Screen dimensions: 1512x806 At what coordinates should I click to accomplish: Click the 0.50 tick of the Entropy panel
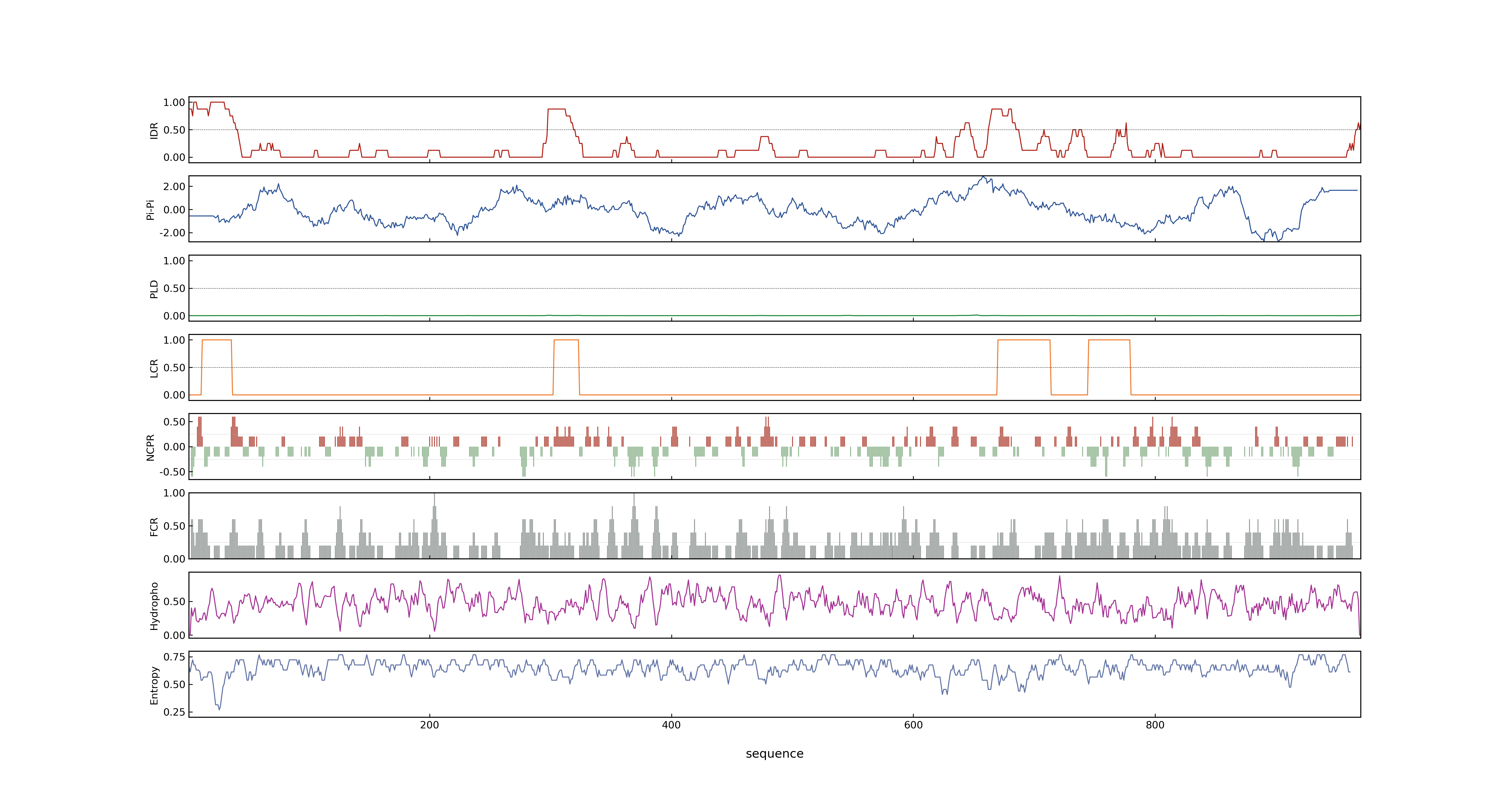point(174,685)
